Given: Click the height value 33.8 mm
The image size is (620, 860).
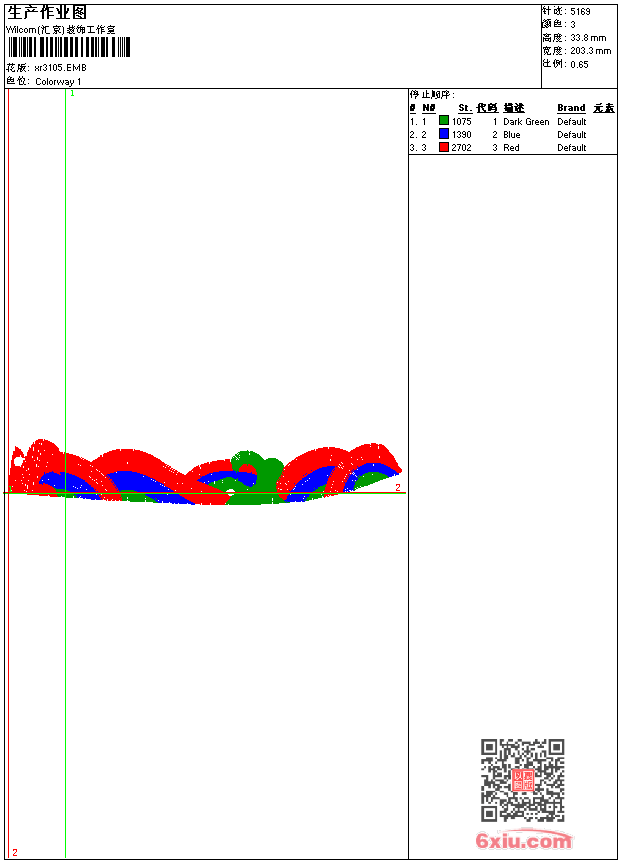Looking at the screenshot, I should click(x=588, y=38).
